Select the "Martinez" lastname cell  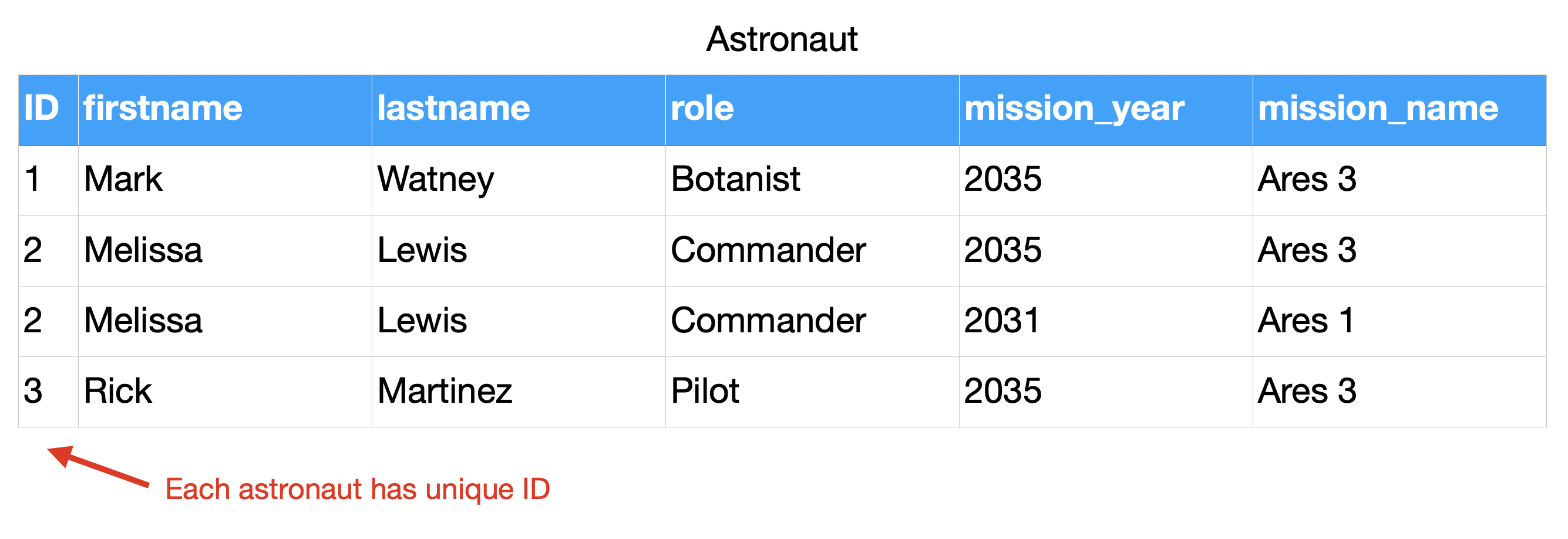click(x=445, y=391)
